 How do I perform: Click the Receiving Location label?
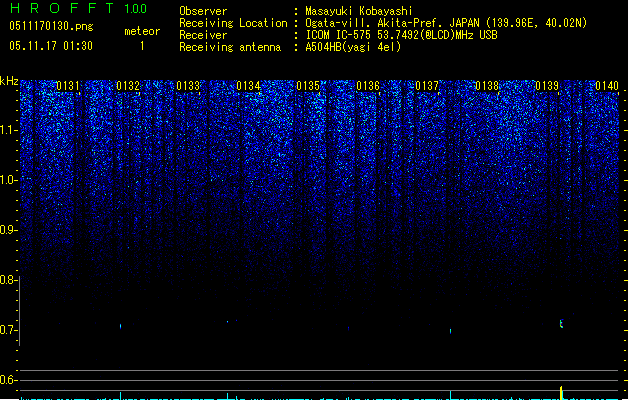(233, 23)
